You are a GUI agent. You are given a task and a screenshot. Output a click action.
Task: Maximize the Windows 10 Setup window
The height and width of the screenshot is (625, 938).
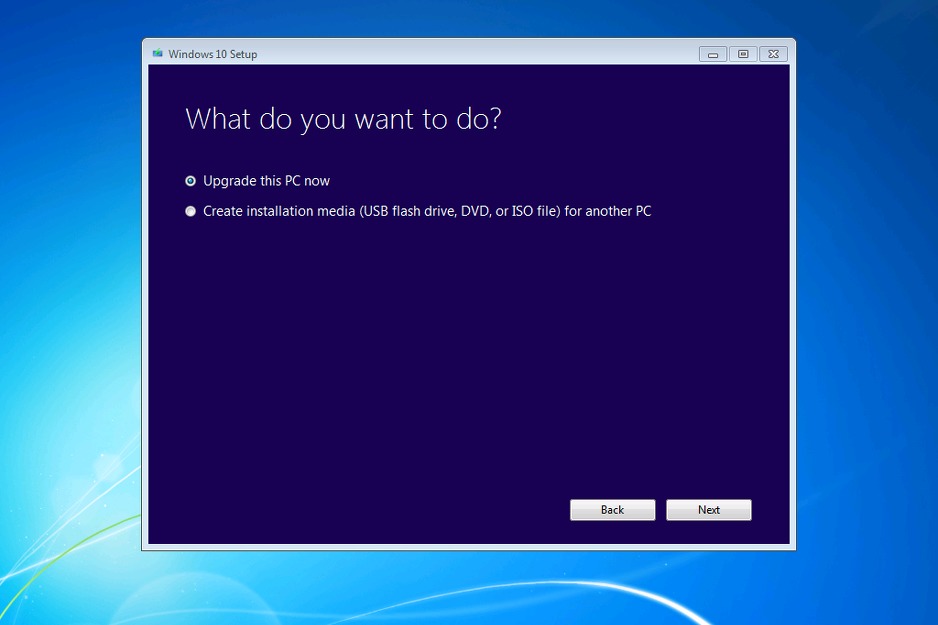point(743,54)
